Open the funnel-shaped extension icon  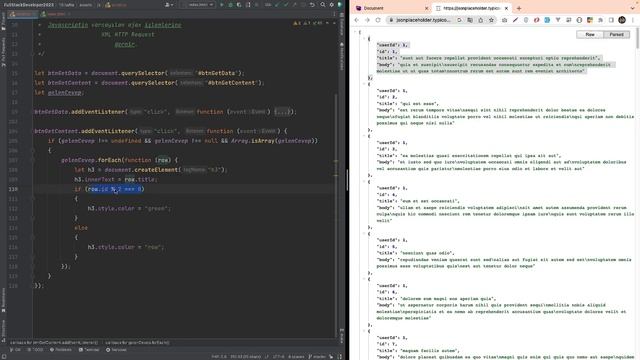click(558, 20)
